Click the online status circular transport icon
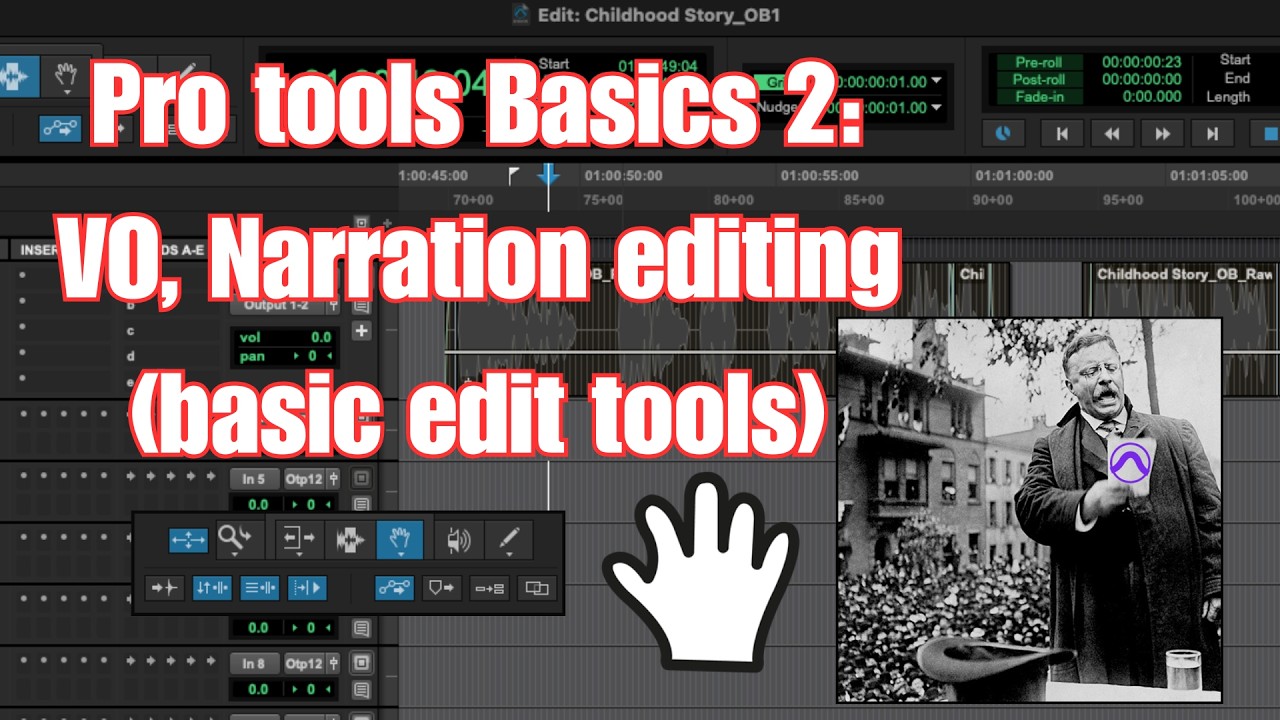This screenshot has width=1280, height=720. click(1004, 133)
